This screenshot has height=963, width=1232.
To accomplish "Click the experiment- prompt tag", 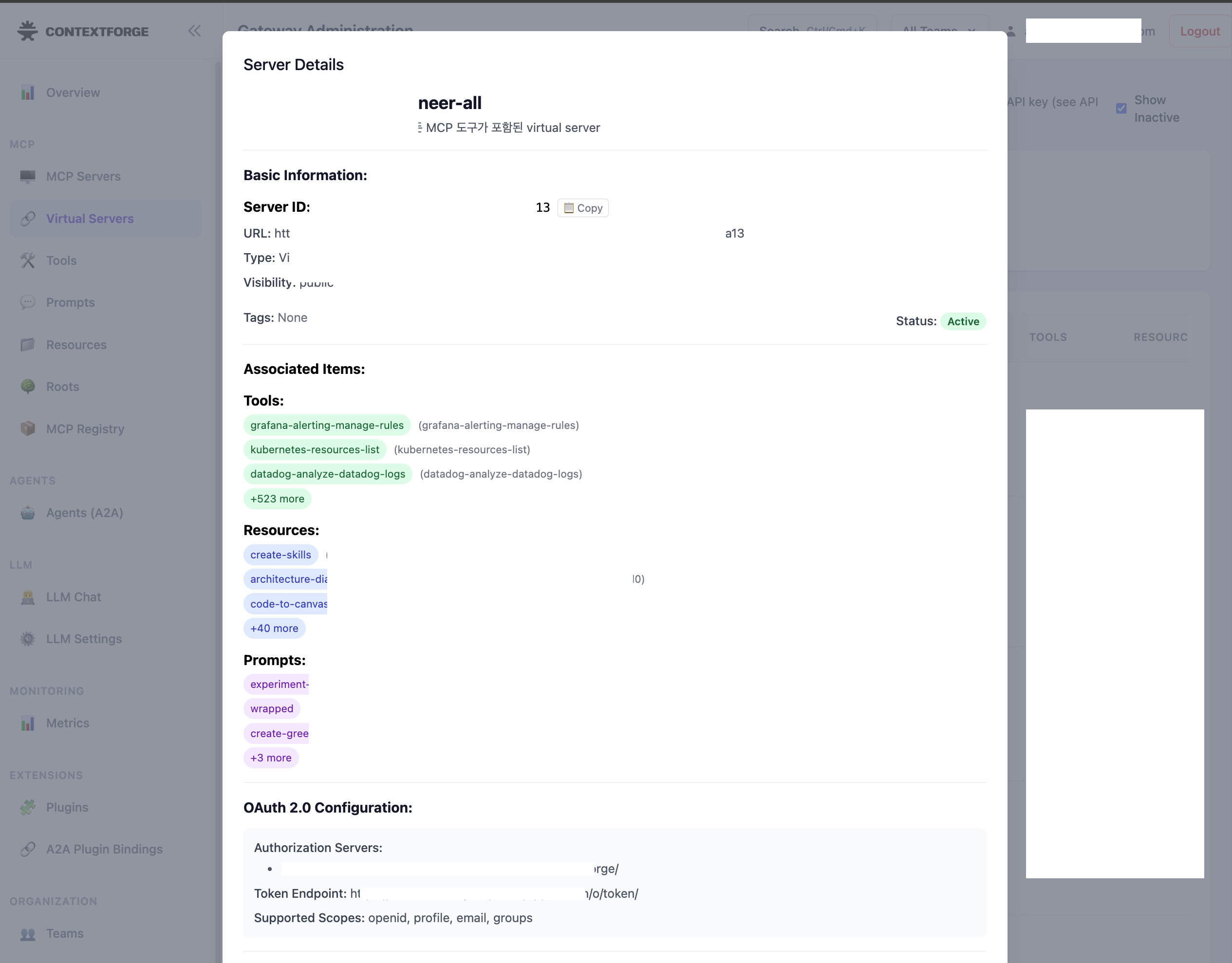I will click(x=277, y=685).
